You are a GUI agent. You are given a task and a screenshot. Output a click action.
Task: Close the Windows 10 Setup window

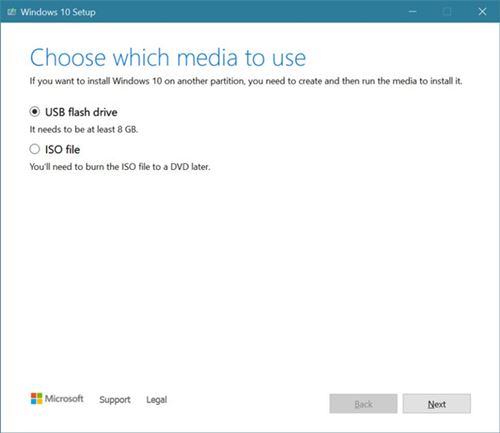[482, 12]
